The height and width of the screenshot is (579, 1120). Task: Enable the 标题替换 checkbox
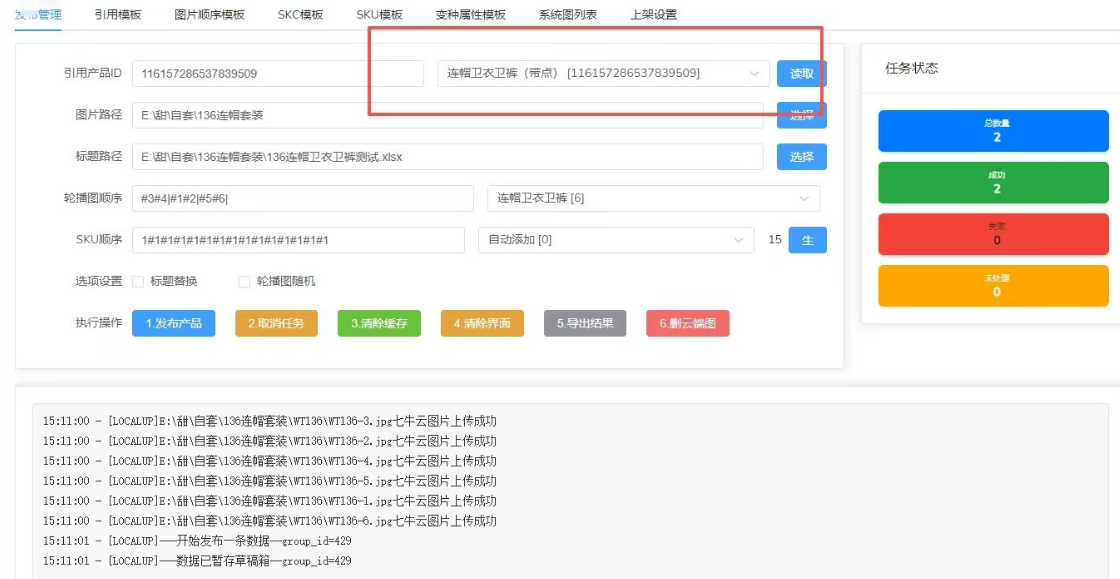coord(138,282)
